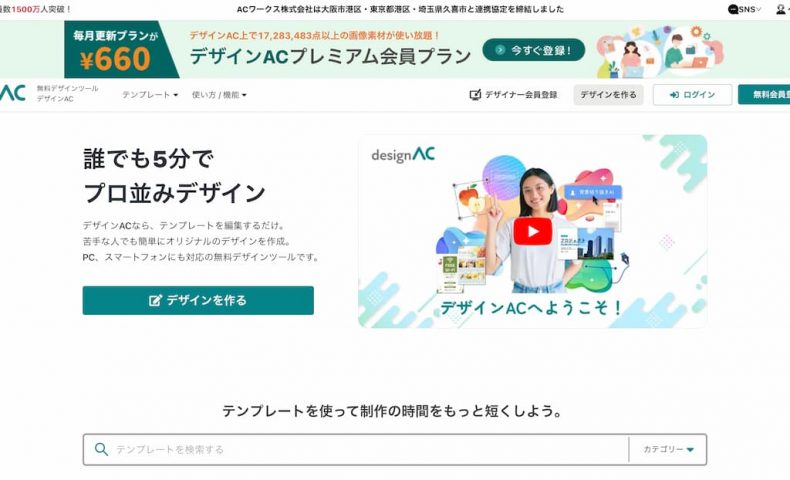Click the edit pencil icon in teal button
Screen dimensions: 790x480
(155, 300)
